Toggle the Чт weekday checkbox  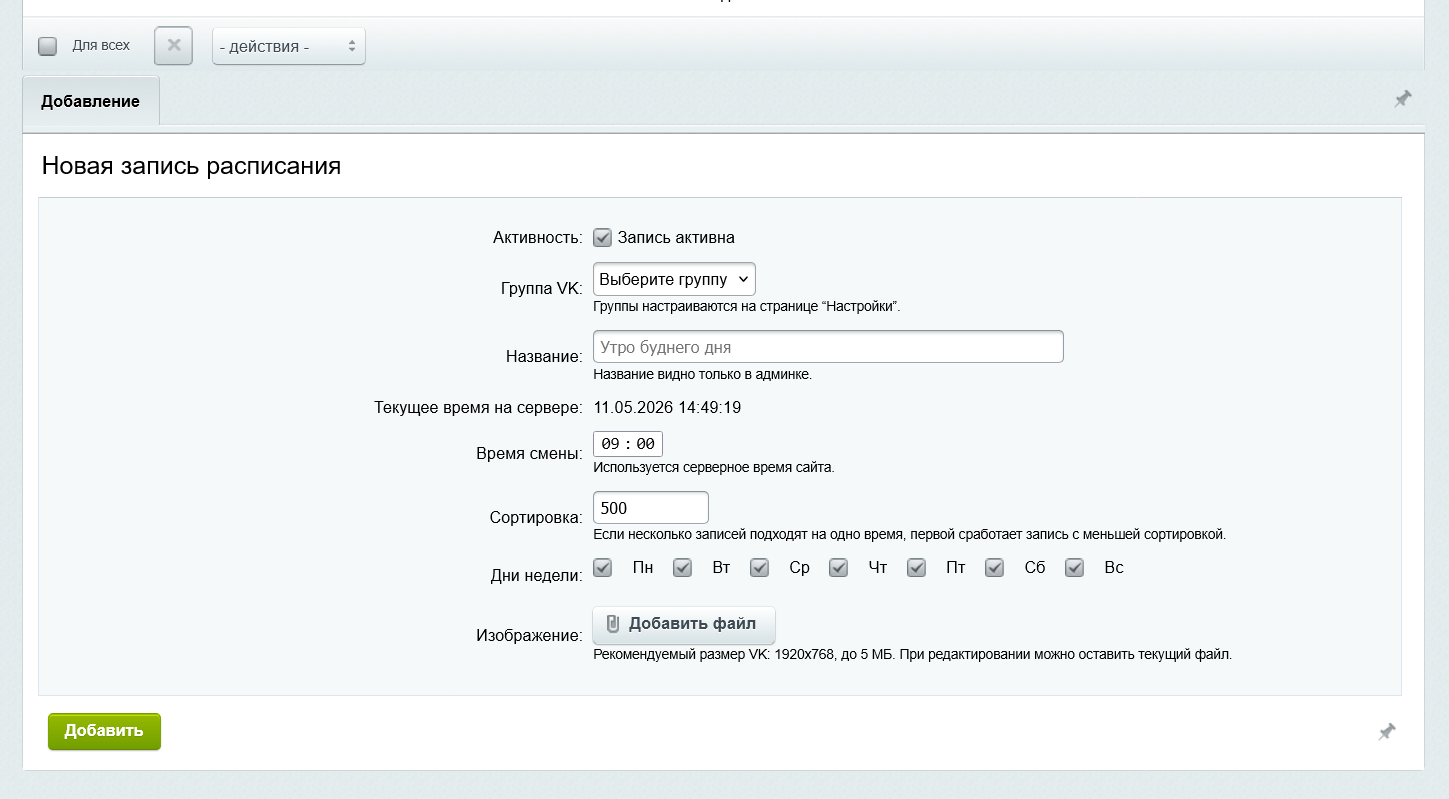pos(838,568)
